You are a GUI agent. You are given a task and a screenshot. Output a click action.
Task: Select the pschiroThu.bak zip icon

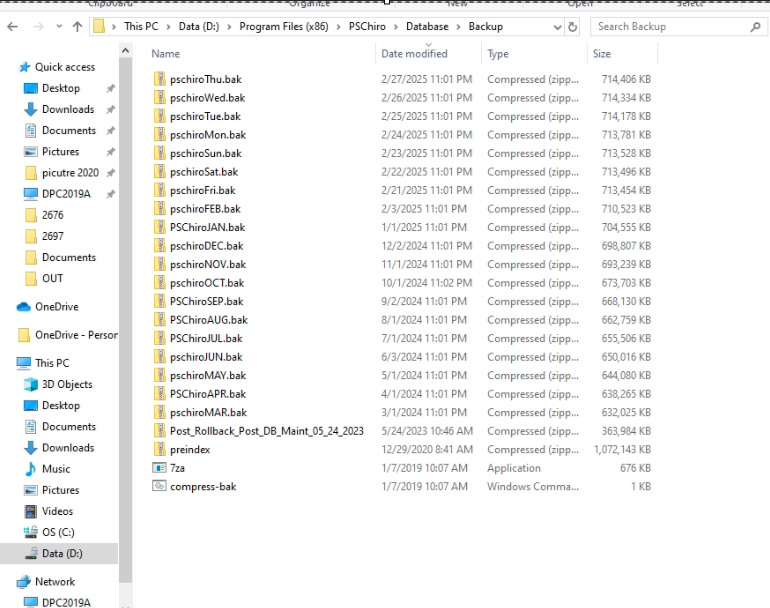[159, 79]
